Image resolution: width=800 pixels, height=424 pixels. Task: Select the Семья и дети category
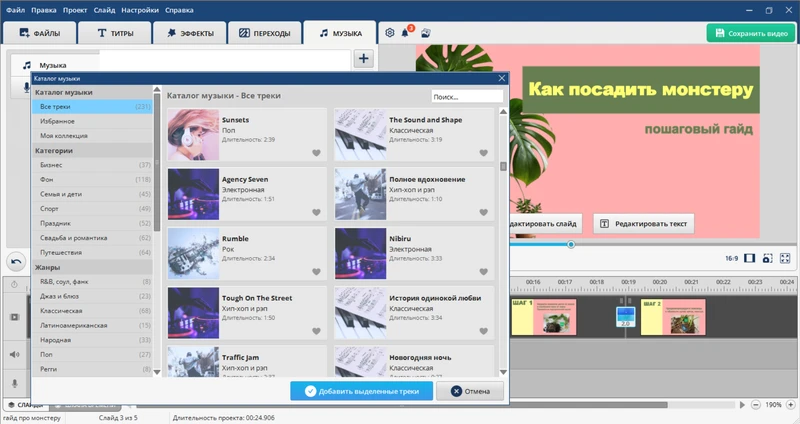click(x=92, y=194)
